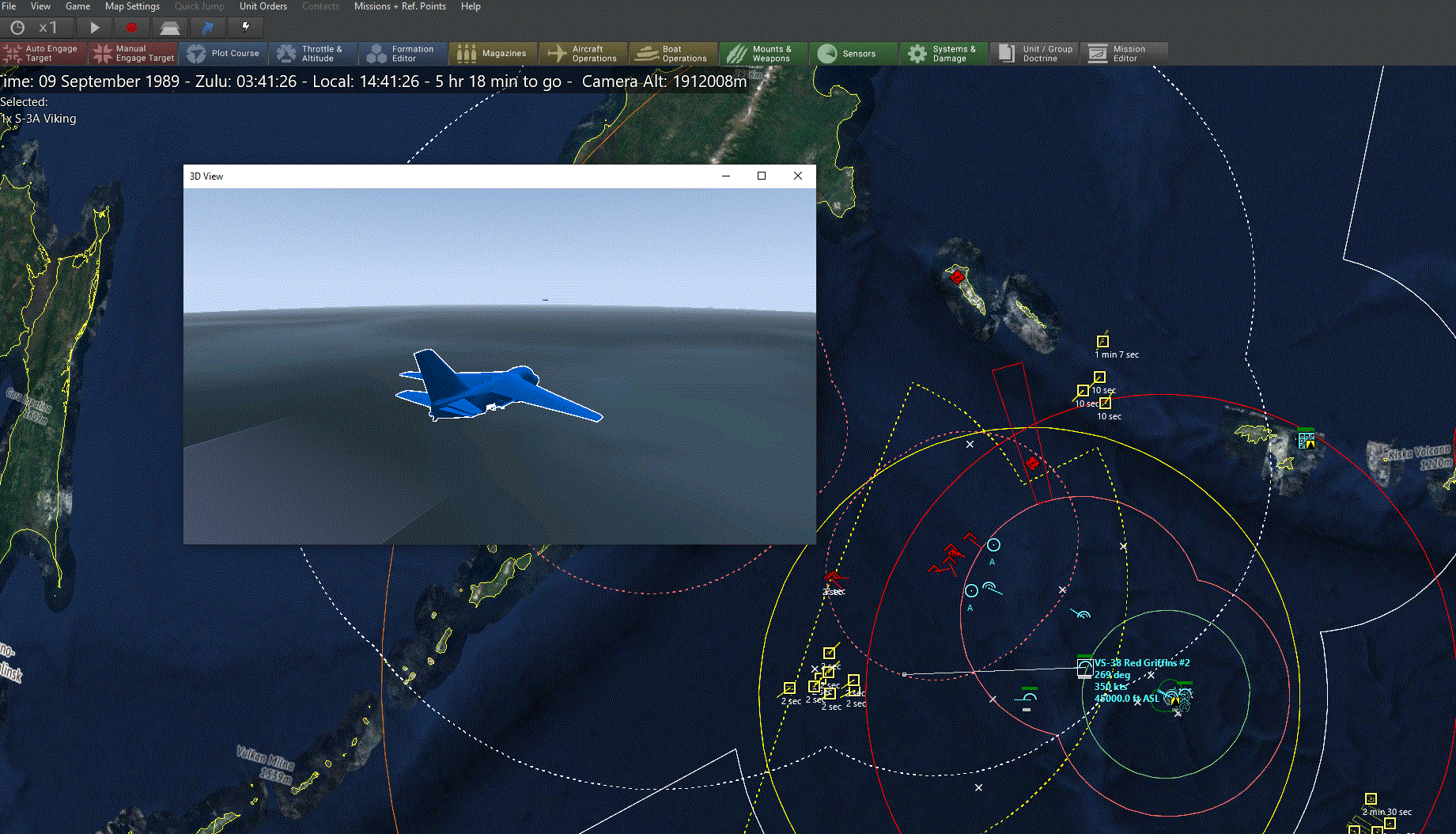Image resolution: width=1456 pixels, height=834 pixels.
Task: Select the yellow contact labeled 1 min 7 sec
Action: coord(1102,341)
